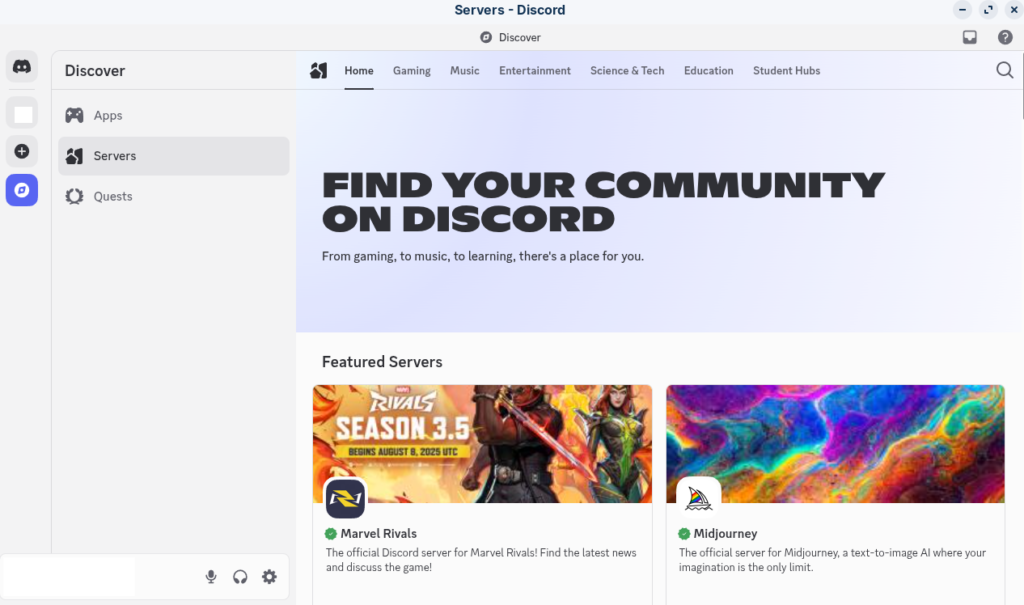Open the inbox icon at top right
This screenshot has height=605, width=1024.
click(970, 37)
